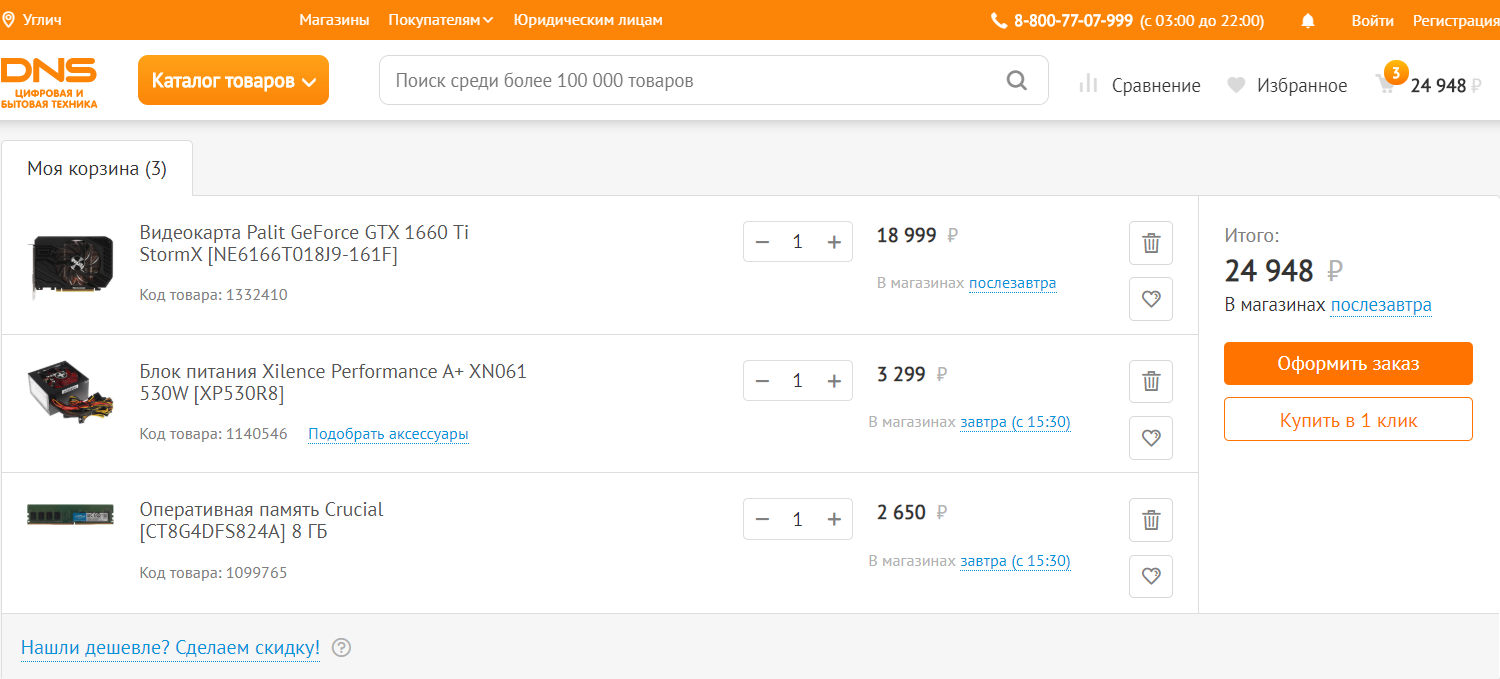The height and width of the screenshot is (679, 1500).
Task: Expand the Каталог товаров dropdown
Action: tap(233, 81)
